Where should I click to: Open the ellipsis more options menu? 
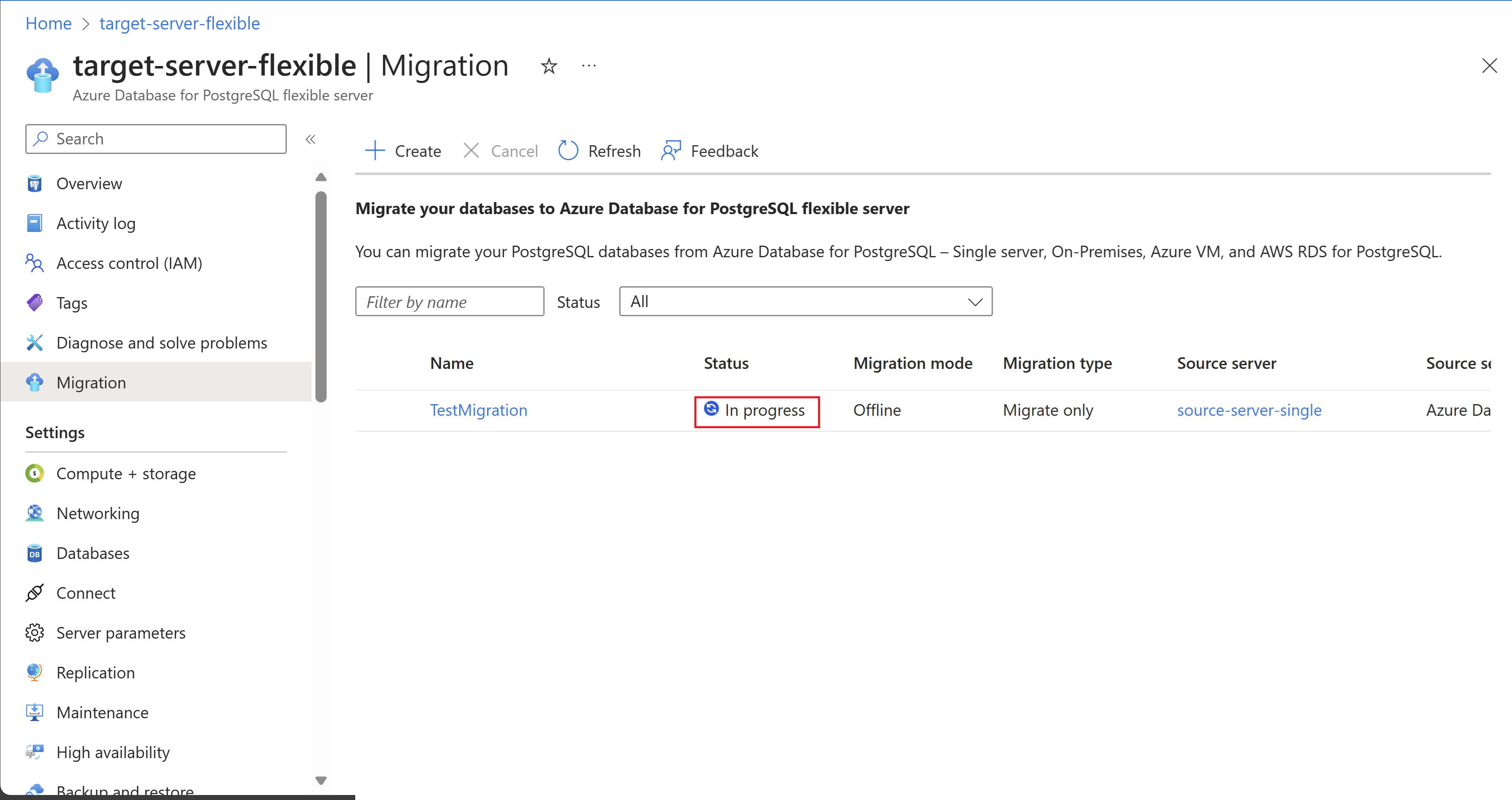tap(589, 66)
